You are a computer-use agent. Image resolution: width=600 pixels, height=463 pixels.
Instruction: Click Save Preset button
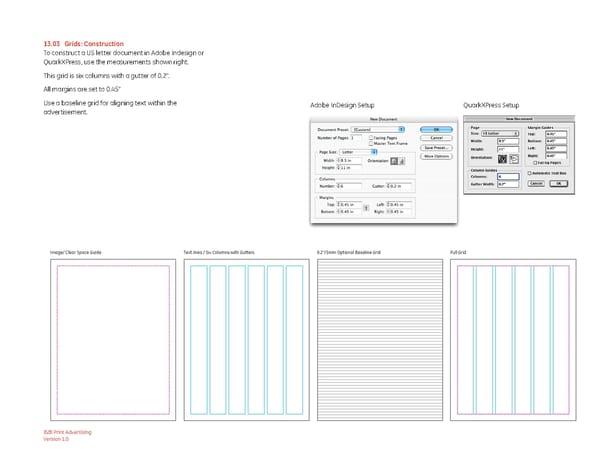tap(435, 147)
